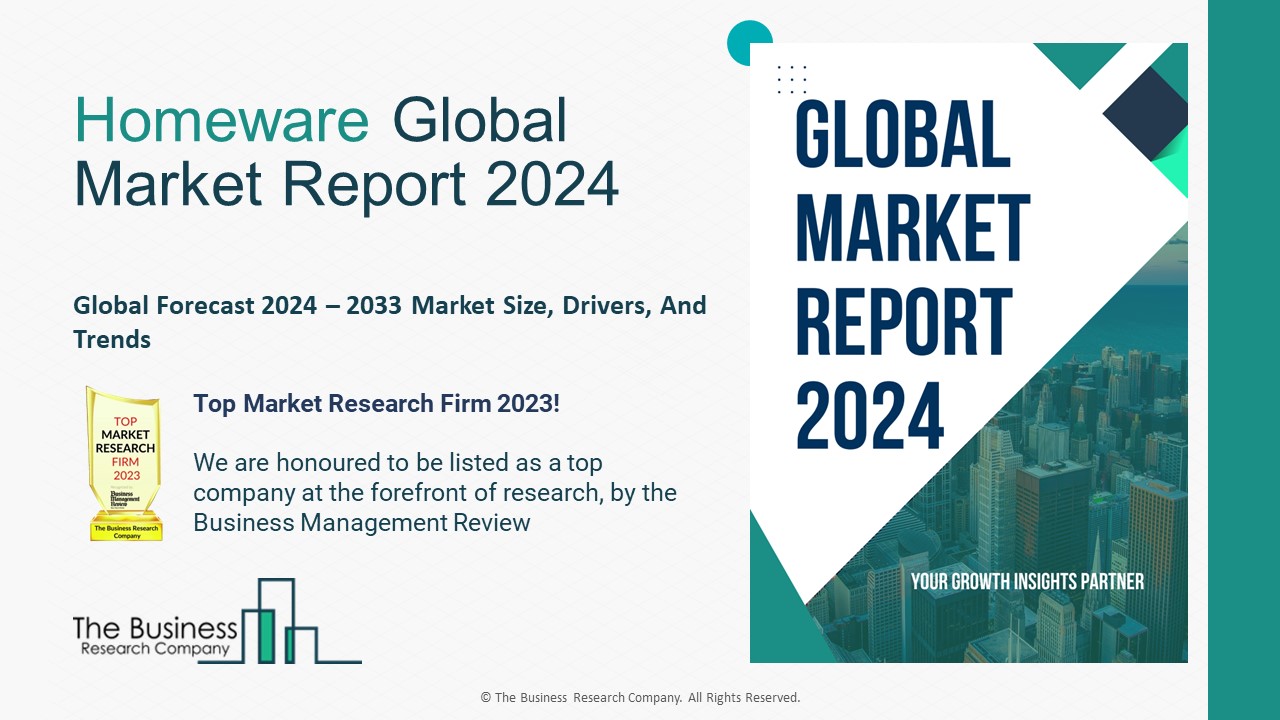
Task: Click the "Top Market Research Firm 2023!" heading
Action: pyautogui.click(x=377, y=403)
